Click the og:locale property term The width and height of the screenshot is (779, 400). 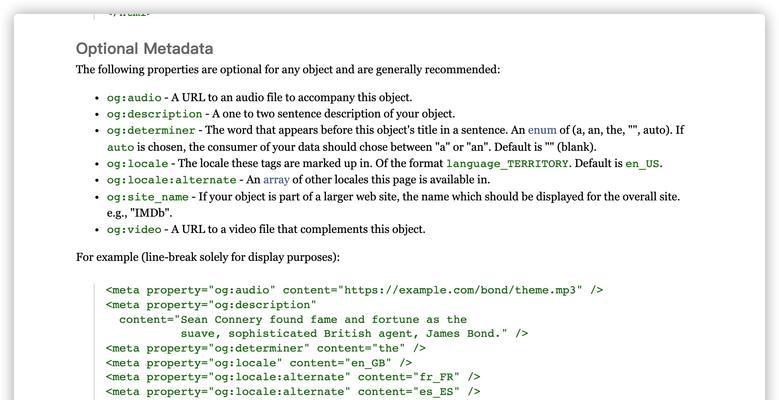138,163
